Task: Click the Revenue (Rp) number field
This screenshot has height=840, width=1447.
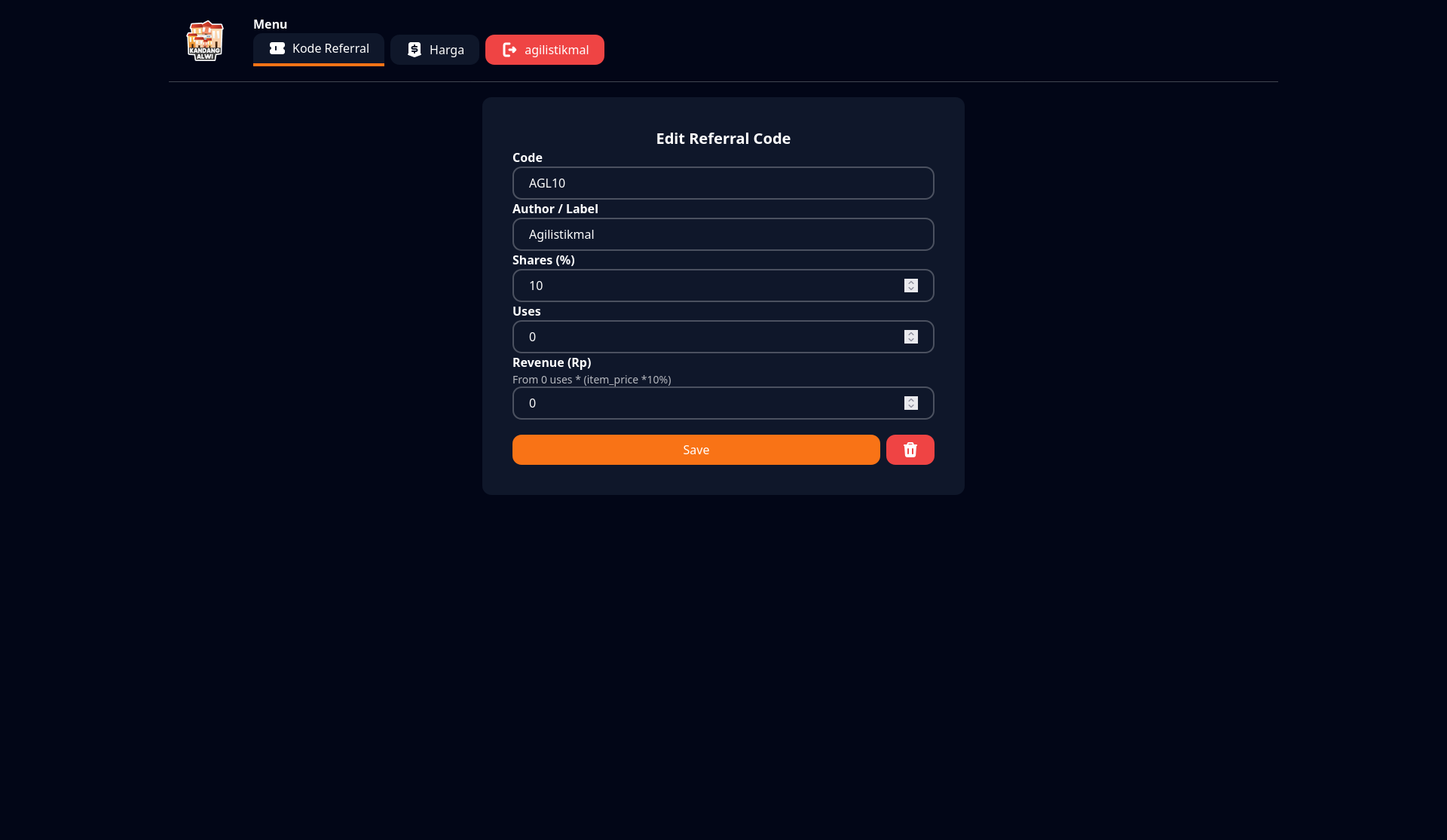Action: (723, 403)
